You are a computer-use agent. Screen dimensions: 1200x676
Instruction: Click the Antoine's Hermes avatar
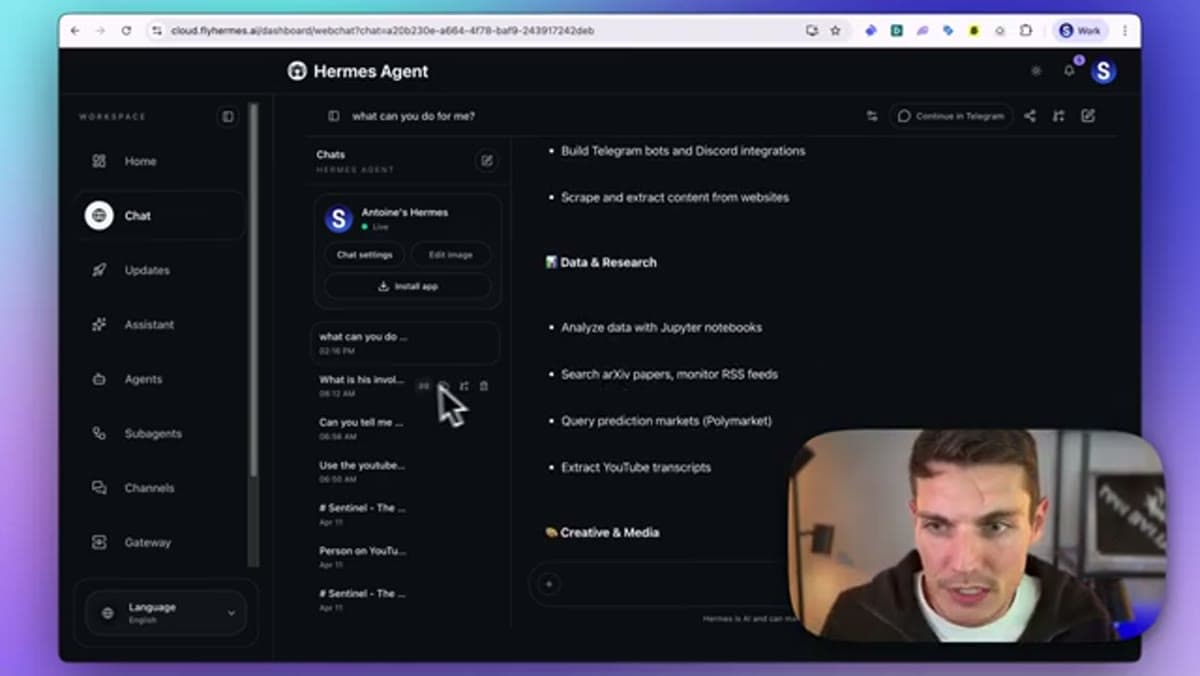[339, 219]
